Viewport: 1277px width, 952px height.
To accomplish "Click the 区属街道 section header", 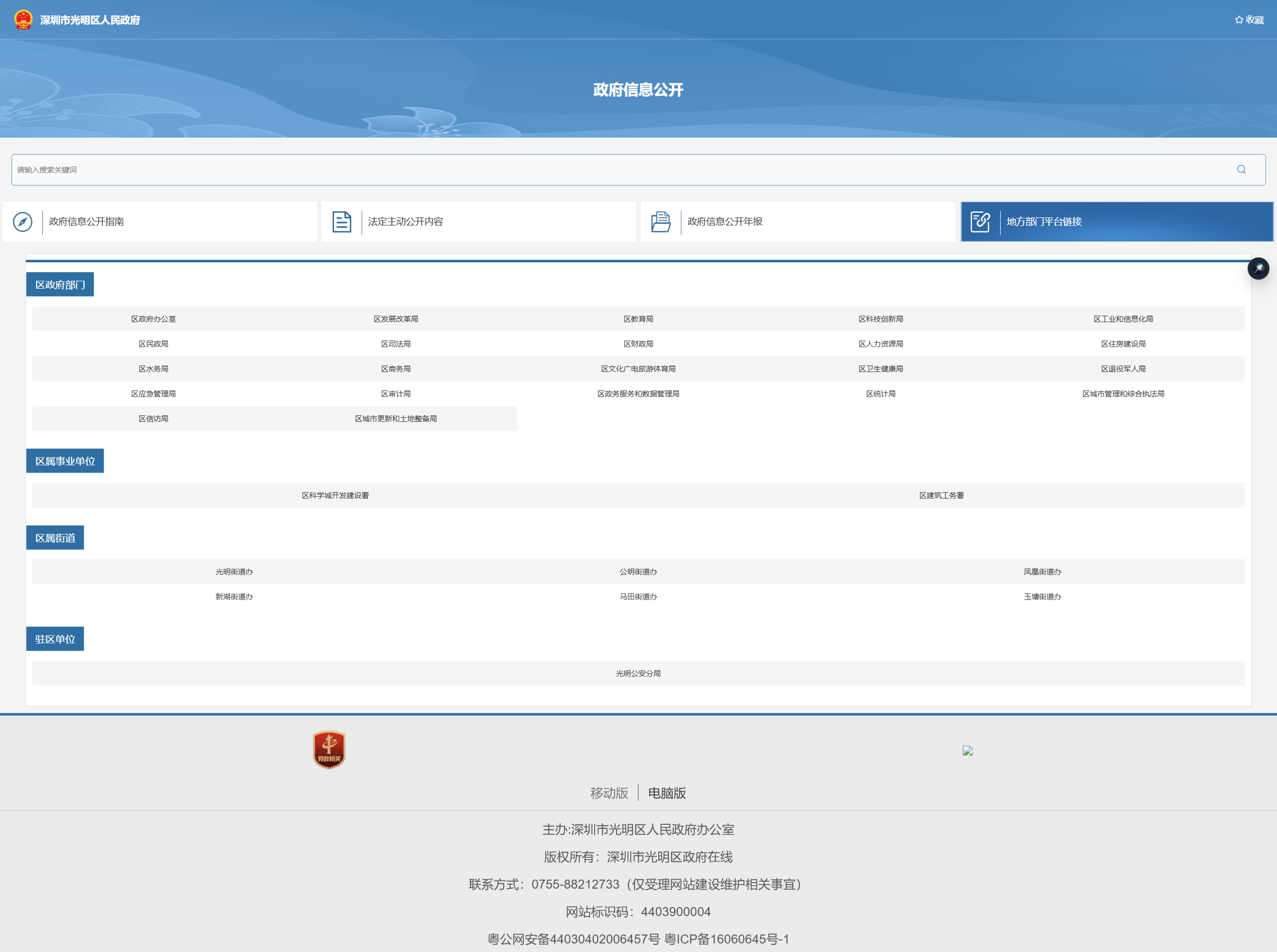I will [x=55, y=538].
